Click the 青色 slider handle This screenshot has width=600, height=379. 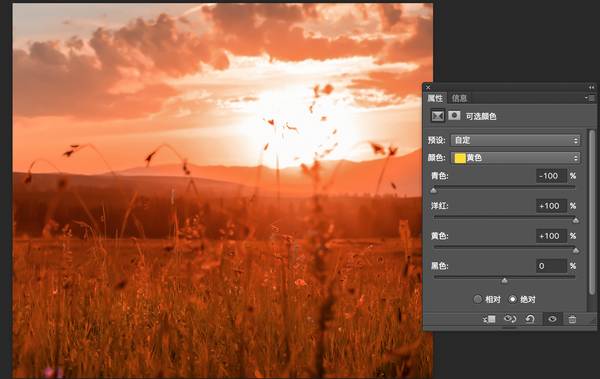point(434,190)
